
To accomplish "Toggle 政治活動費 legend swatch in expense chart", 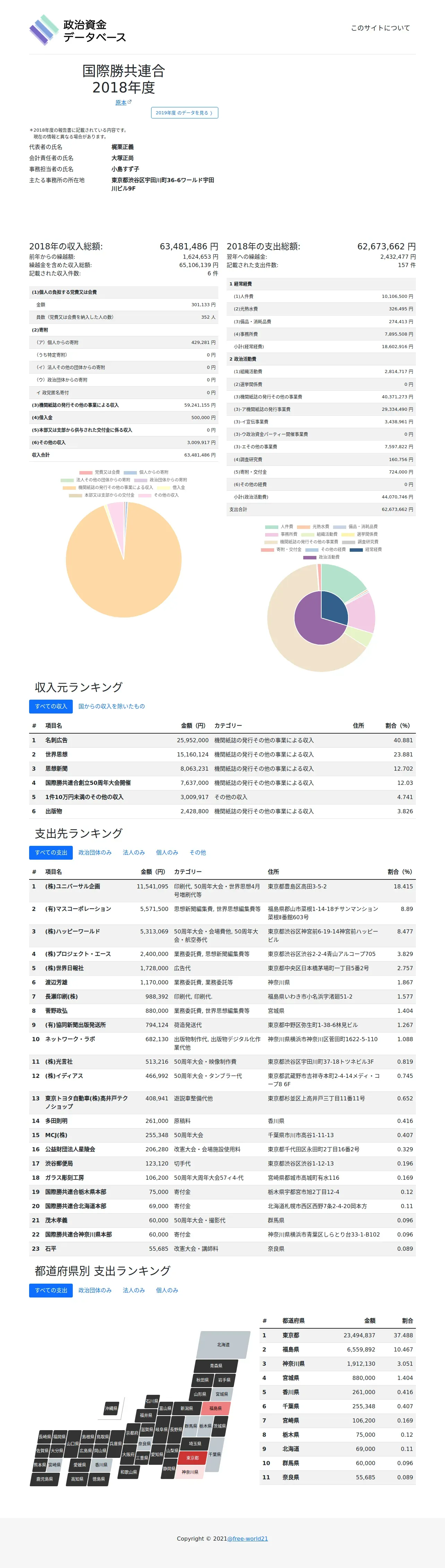I will coord(310,557).
